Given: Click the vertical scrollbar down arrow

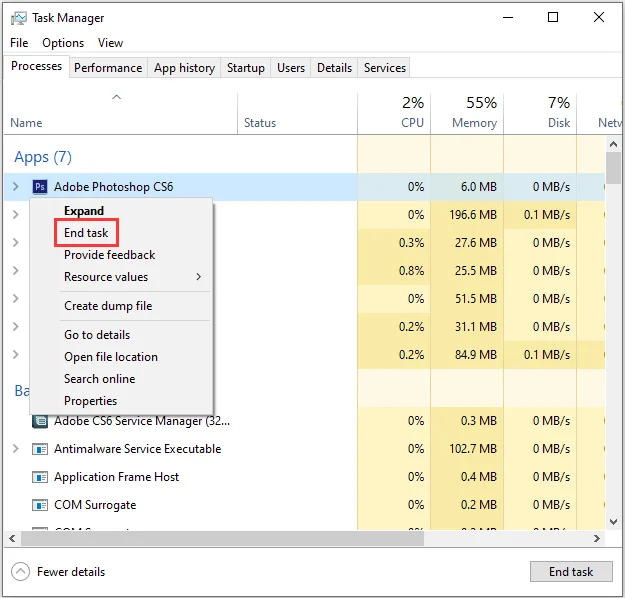Looking at the screenshot, I should coord(613,521).
